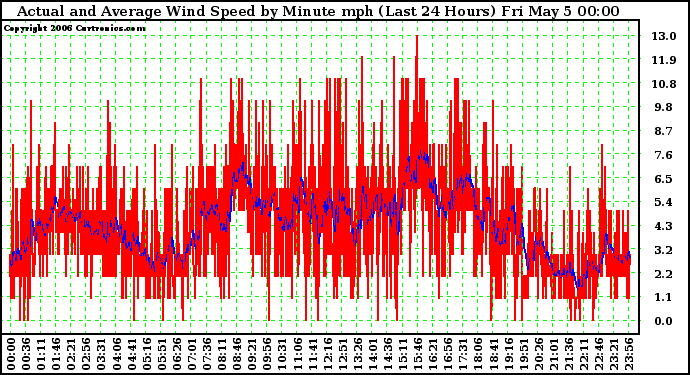This screenshot has width=690, height=375.
Task: Click the 08:11 time label
Action: 222,354
